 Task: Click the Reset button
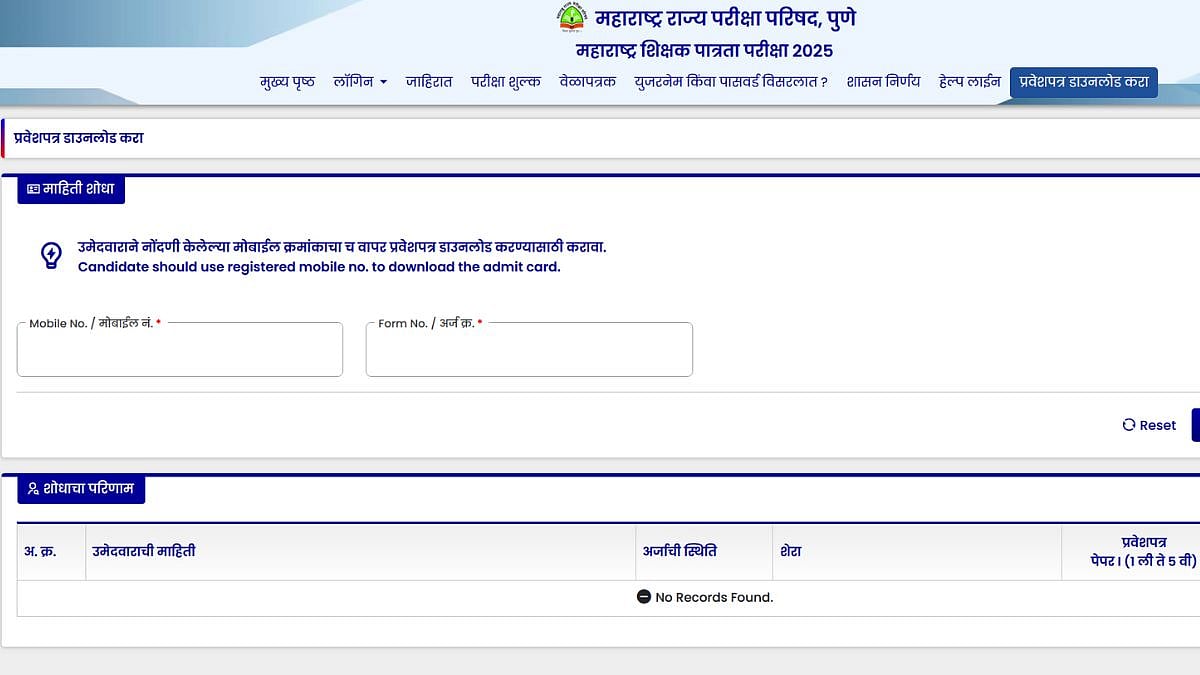(x=1149, y=425)
